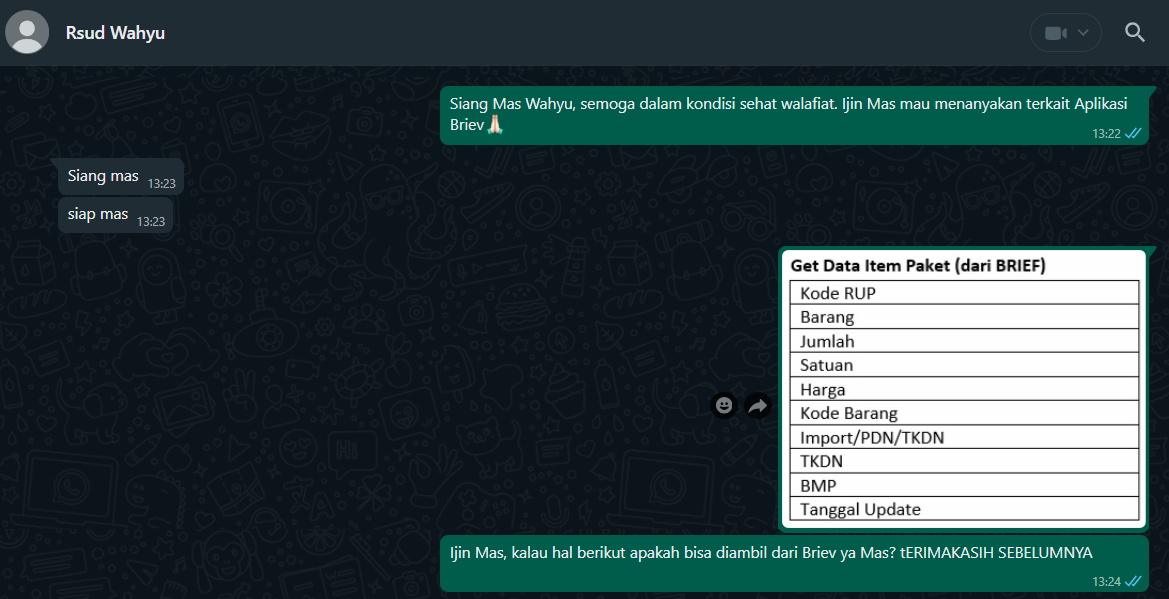The width and height of the screenshot is (1169, 599).
Task: Click the 'Kode Barang' row in image
Action: (964, 413)
